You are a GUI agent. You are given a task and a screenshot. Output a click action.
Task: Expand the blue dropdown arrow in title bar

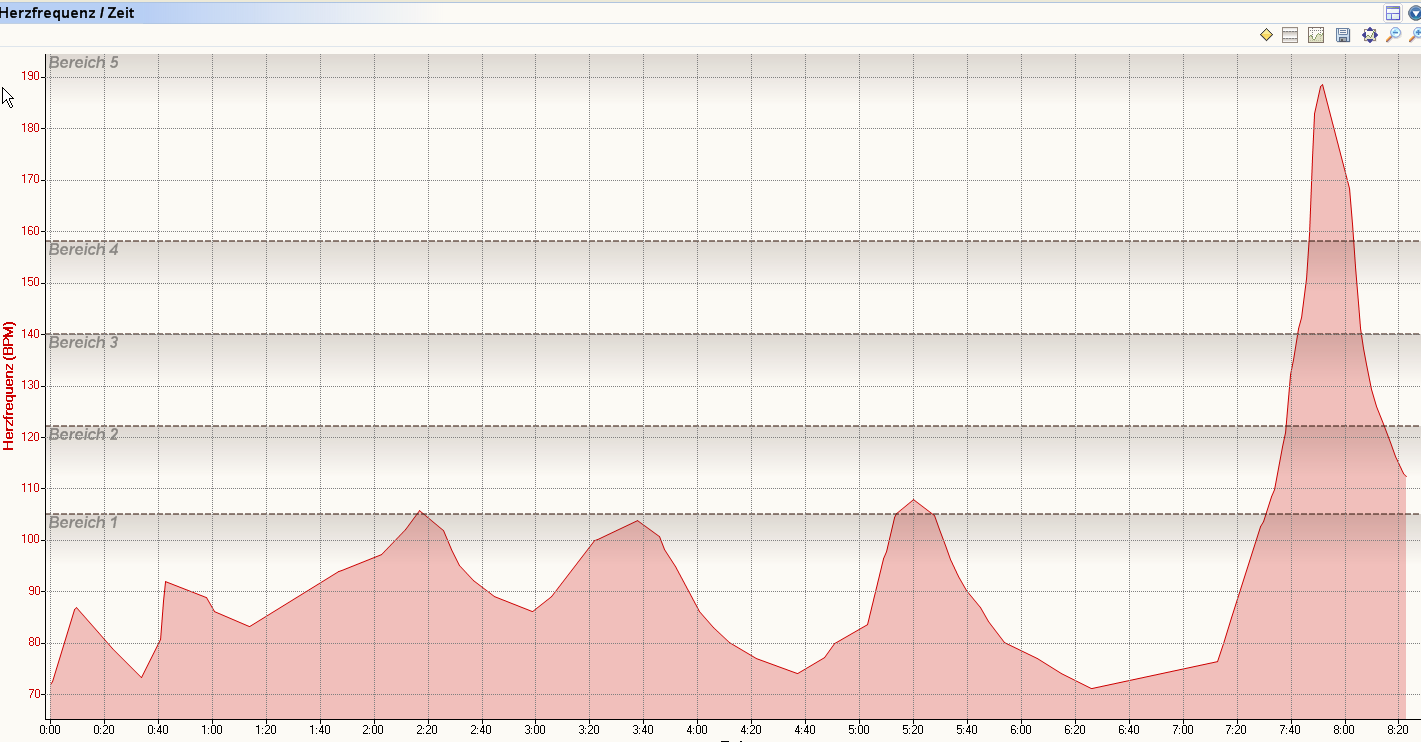1414,13
